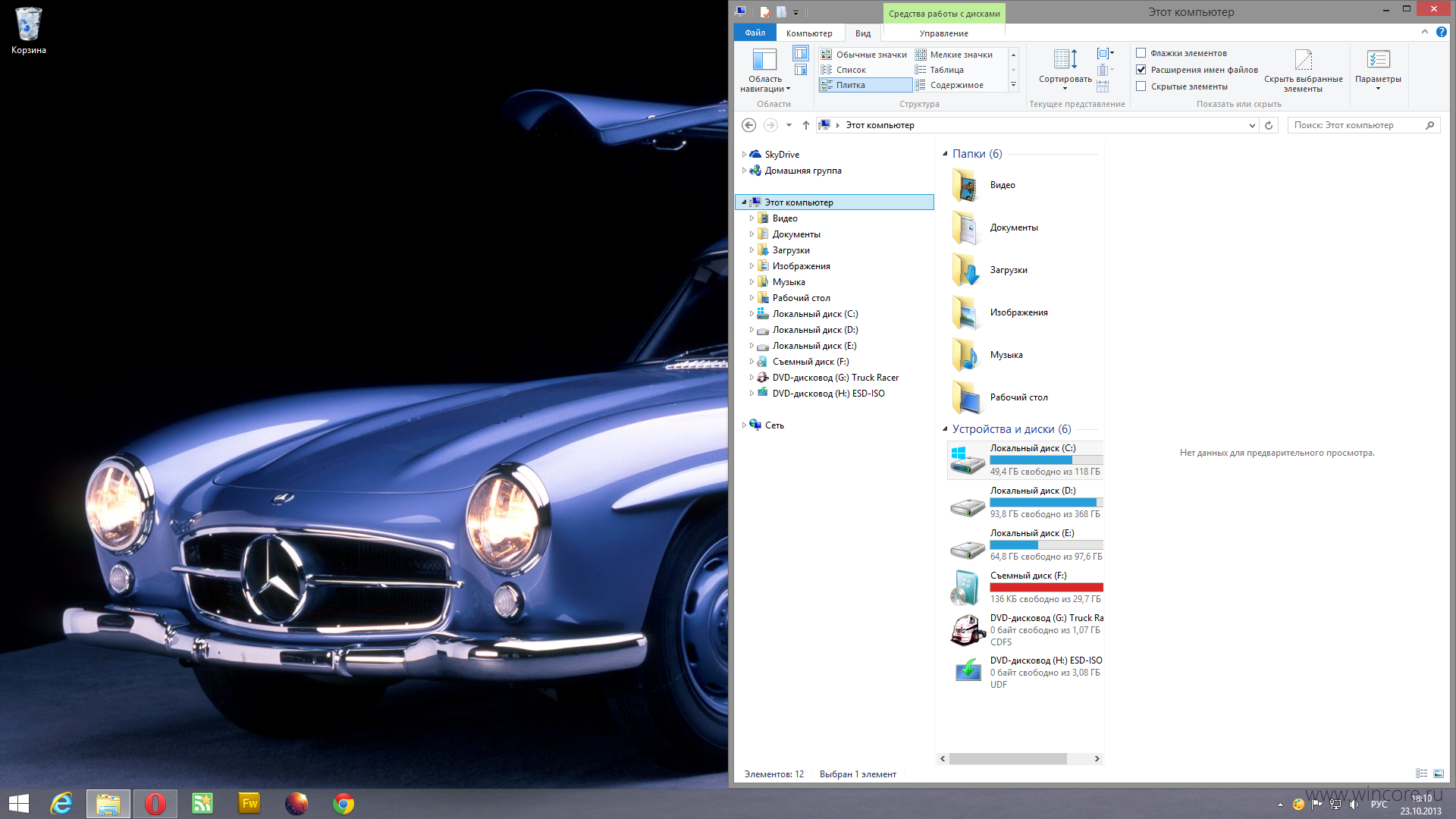Open the Windows Start button
Screen dimensions: 1456x819
point(18,803)
